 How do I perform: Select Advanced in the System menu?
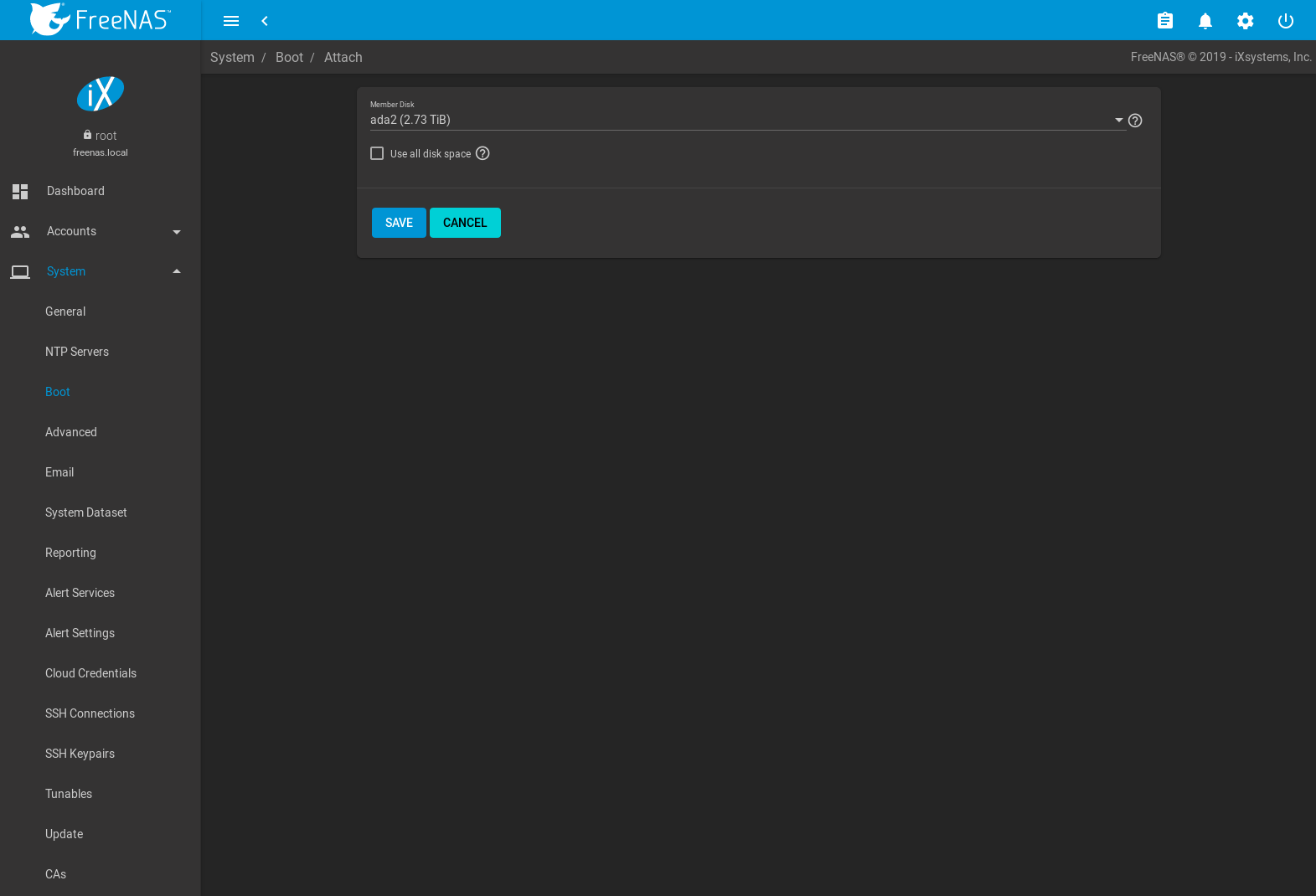point(71,432)
